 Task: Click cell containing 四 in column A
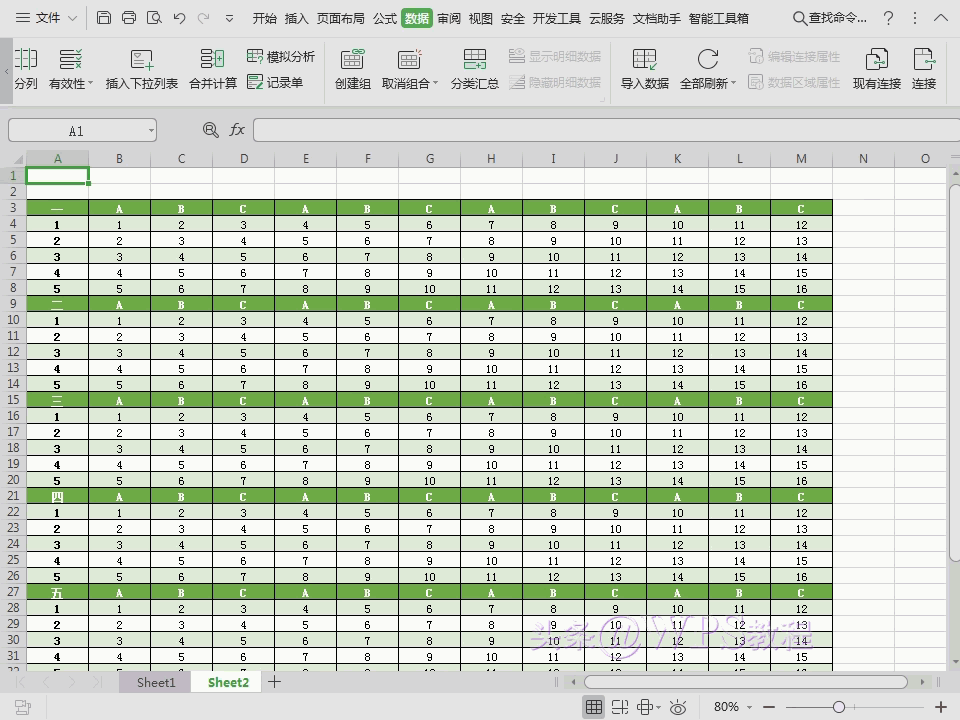(x=57, y=497)
